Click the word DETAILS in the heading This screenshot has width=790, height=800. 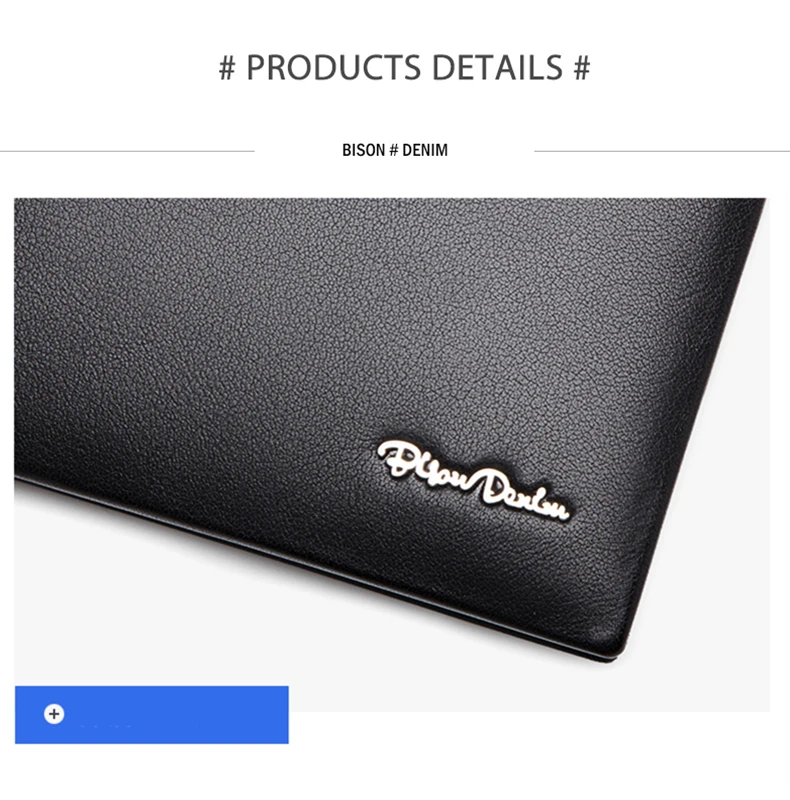click(498, 67)
